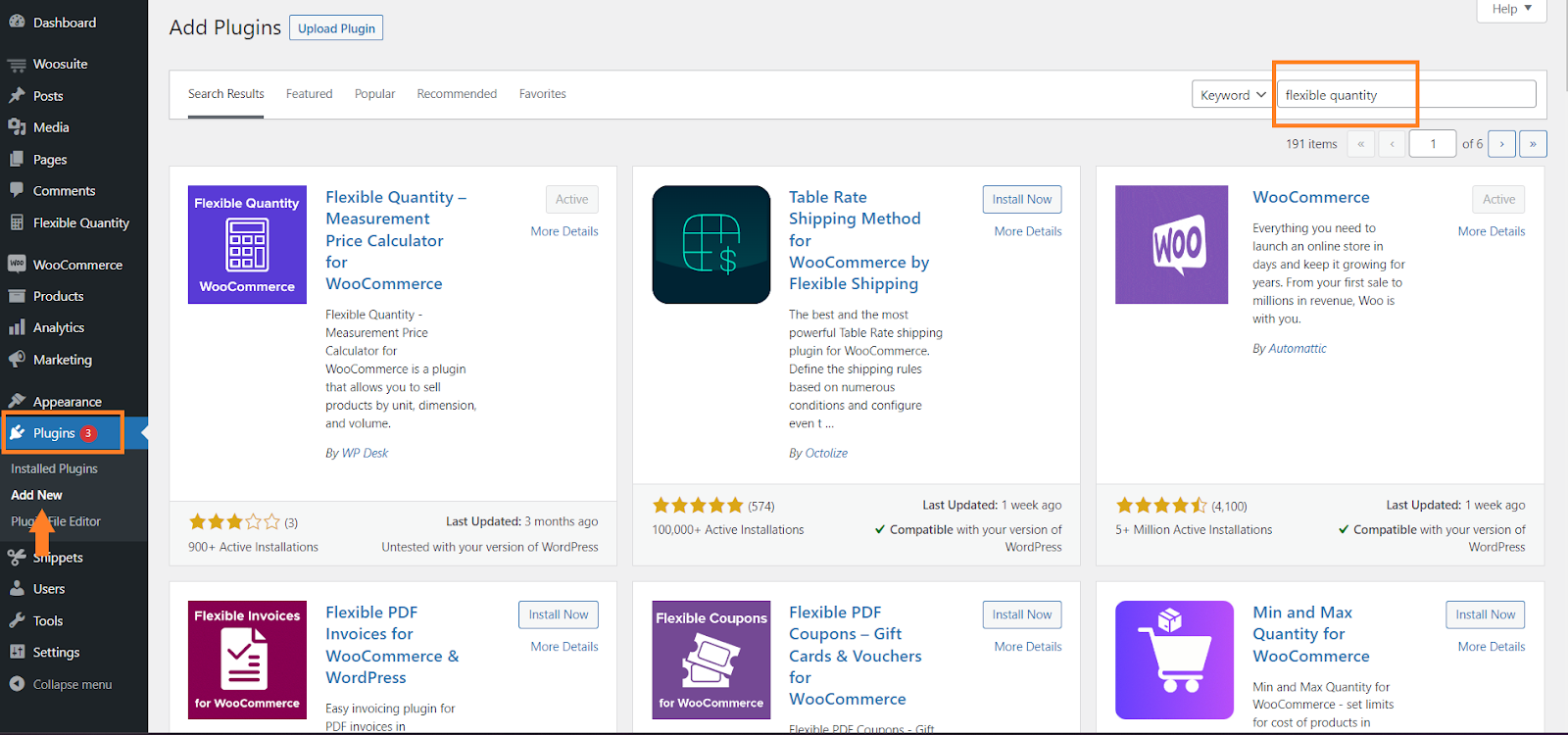Open the Flexible Coupons plugin thumbnail
1568x735 pixels.
[x=711, y=660]
